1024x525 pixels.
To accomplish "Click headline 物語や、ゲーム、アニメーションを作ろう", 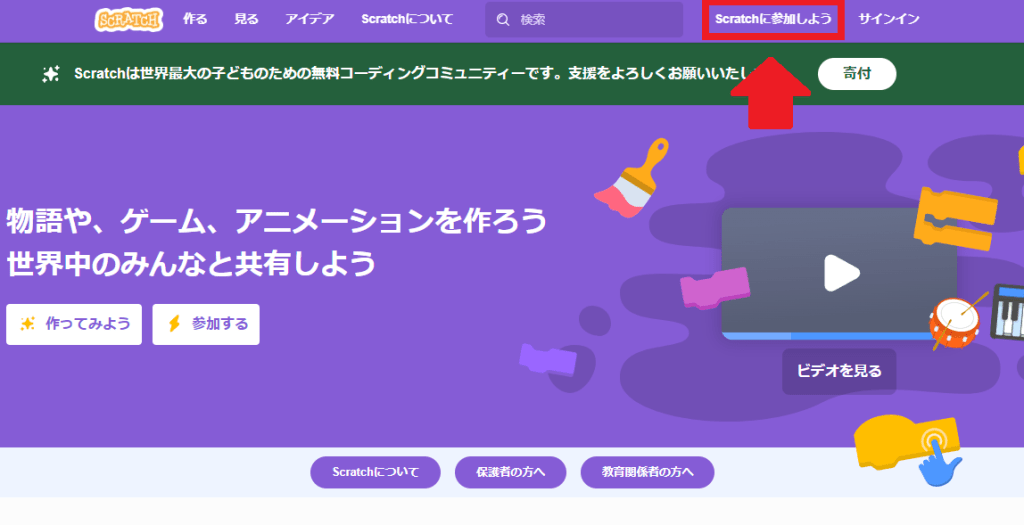I will tap(277, 221).
